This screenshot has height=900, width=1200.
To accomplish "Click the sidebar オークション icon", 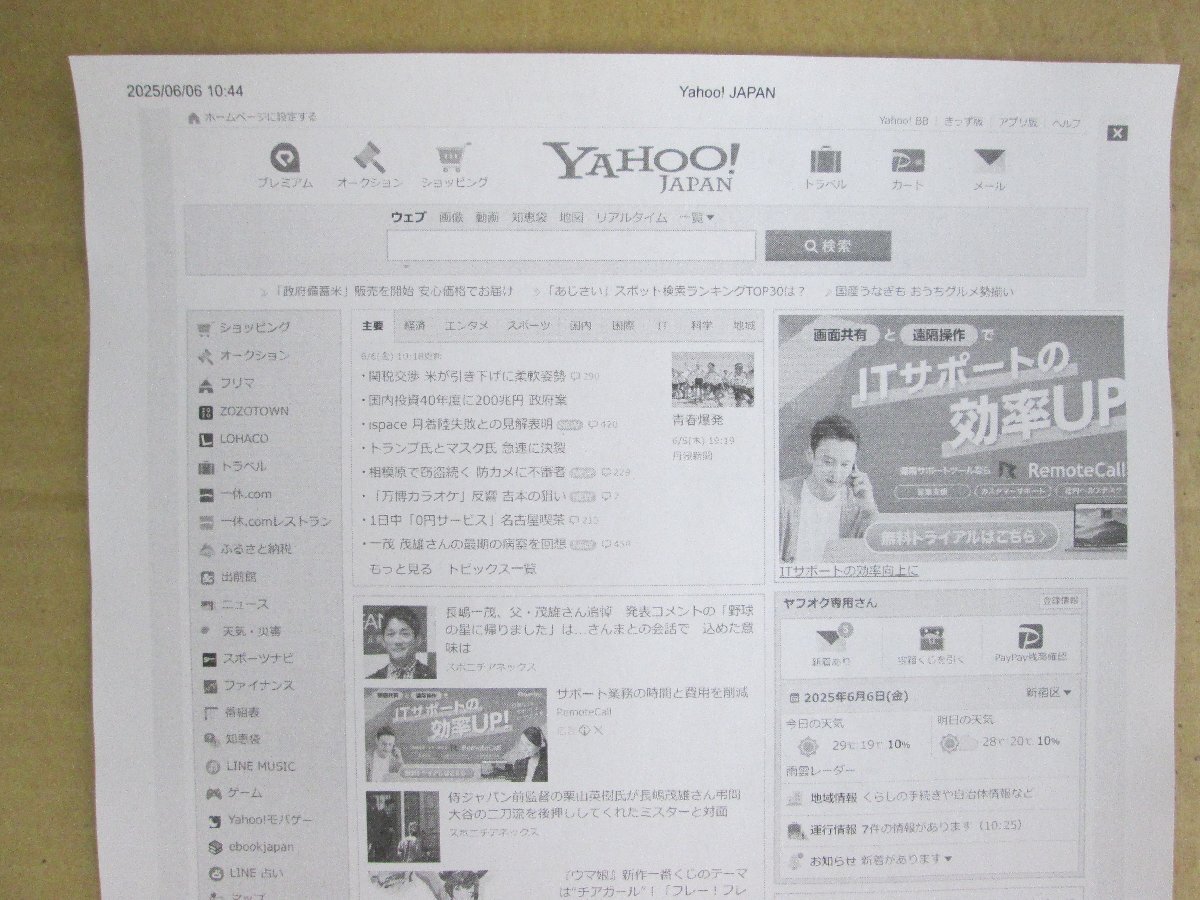I will coord(206,356).
